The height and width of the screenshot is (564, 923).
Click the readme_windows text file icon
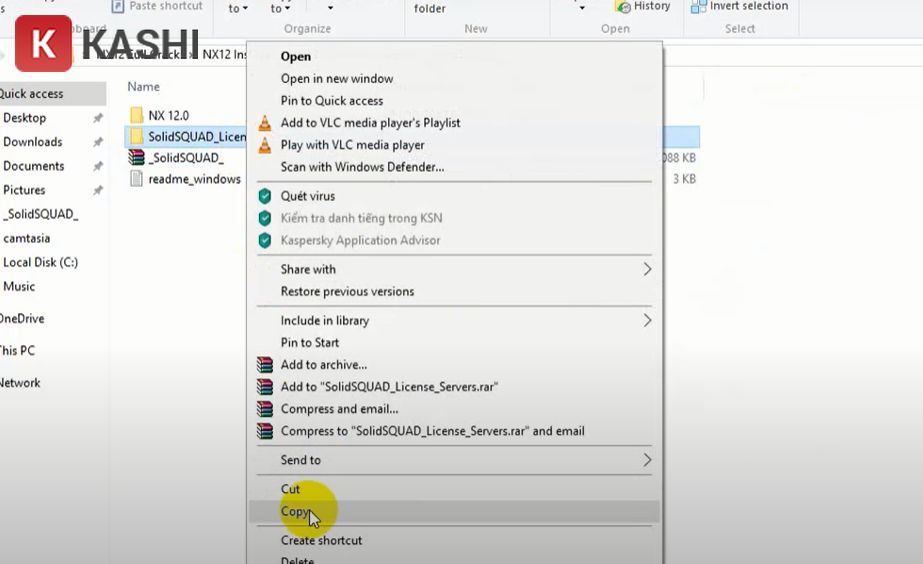pos(137,179)
